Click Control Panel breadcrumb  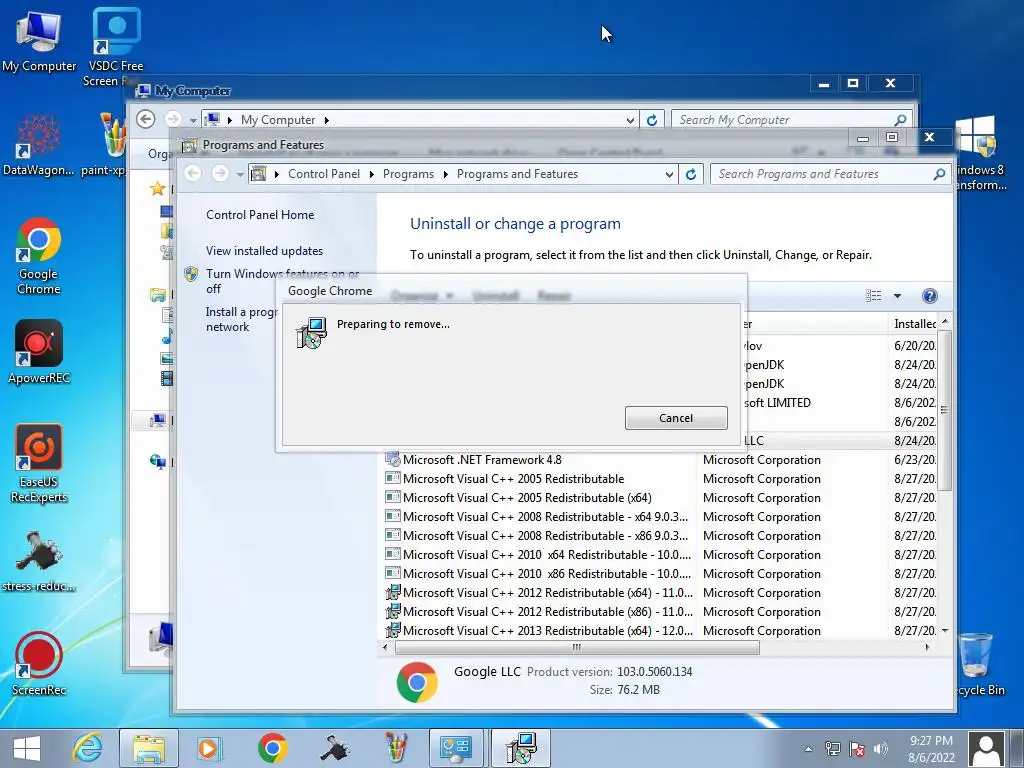pos(324,174)
